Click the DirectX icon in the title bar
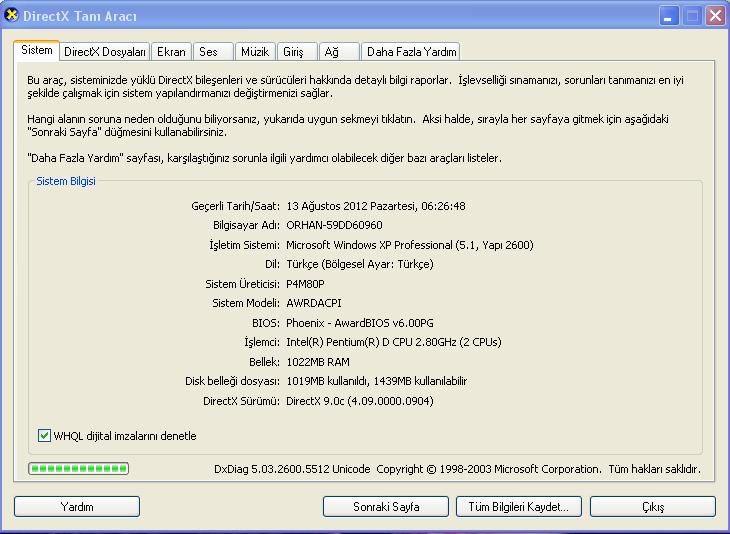Viewport: 730px width, 534px height. tap(11, 15)
